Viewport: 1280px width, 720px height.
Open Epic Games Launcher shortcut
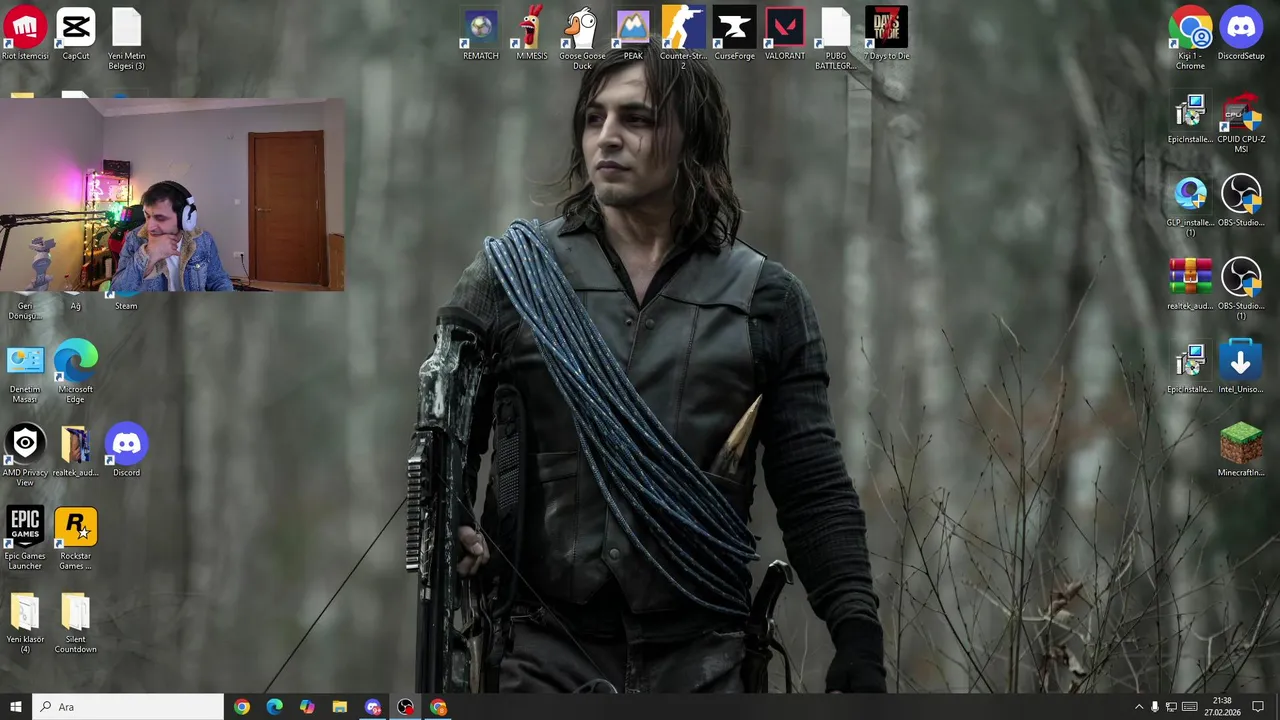[x=25, y=540]
